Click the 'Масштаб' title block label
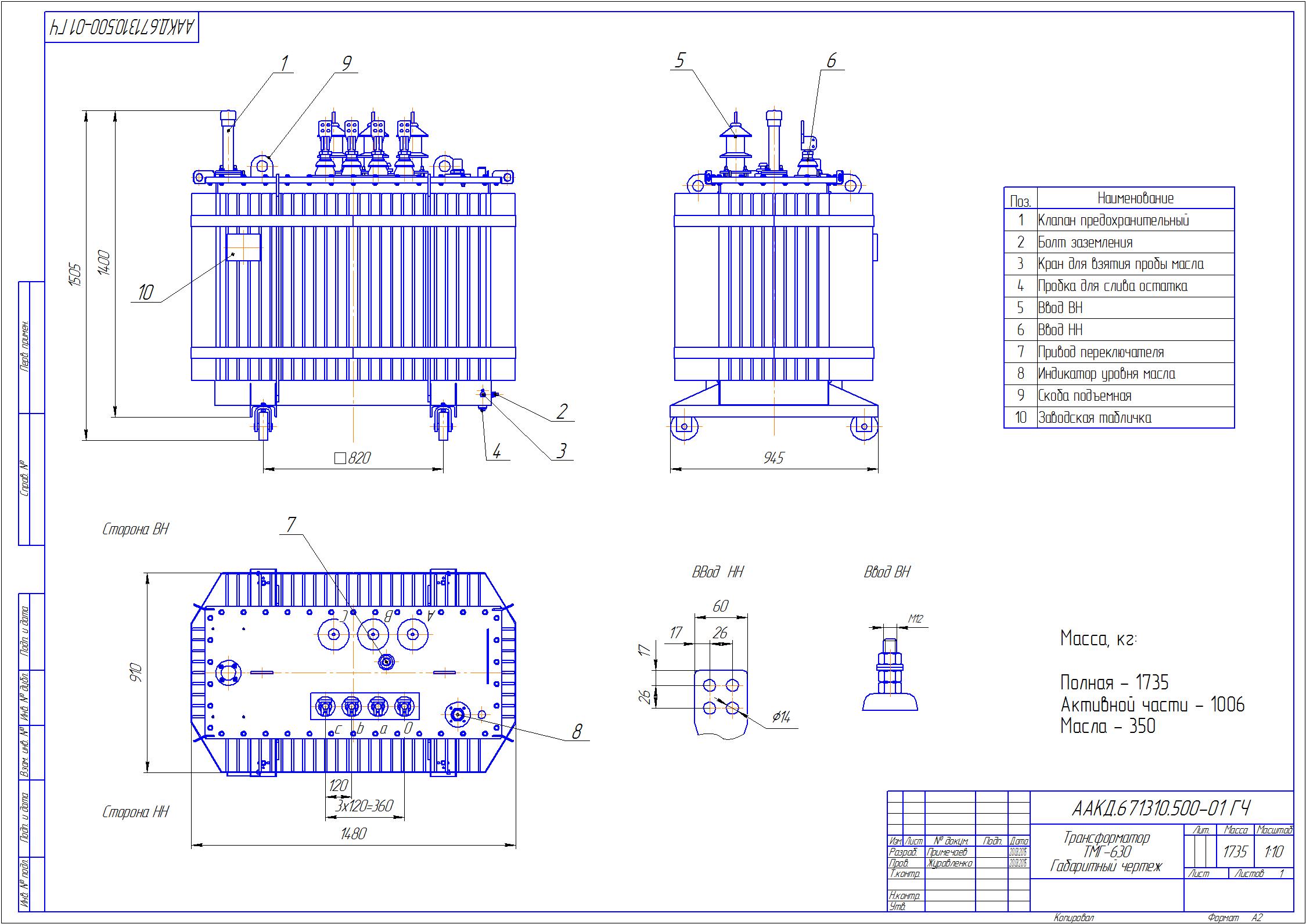 click(x=1274, y=830)
